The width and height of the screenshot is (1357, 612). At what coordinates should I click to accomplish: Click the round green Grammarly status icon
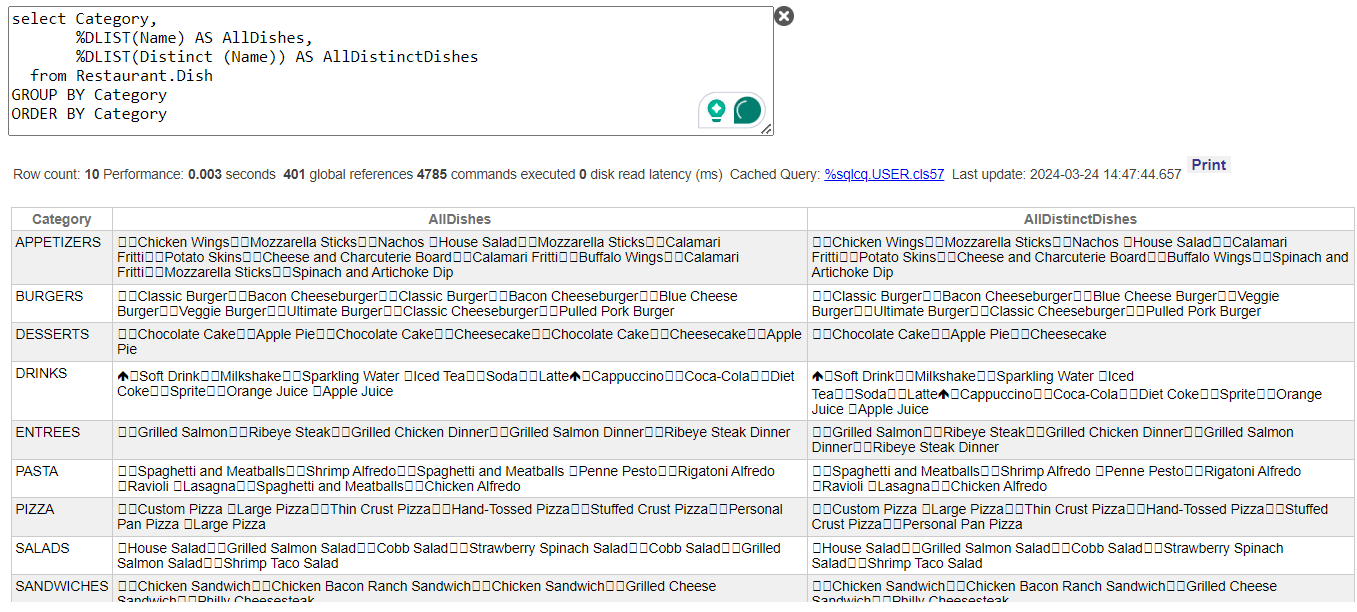click(x=747, y=110)
